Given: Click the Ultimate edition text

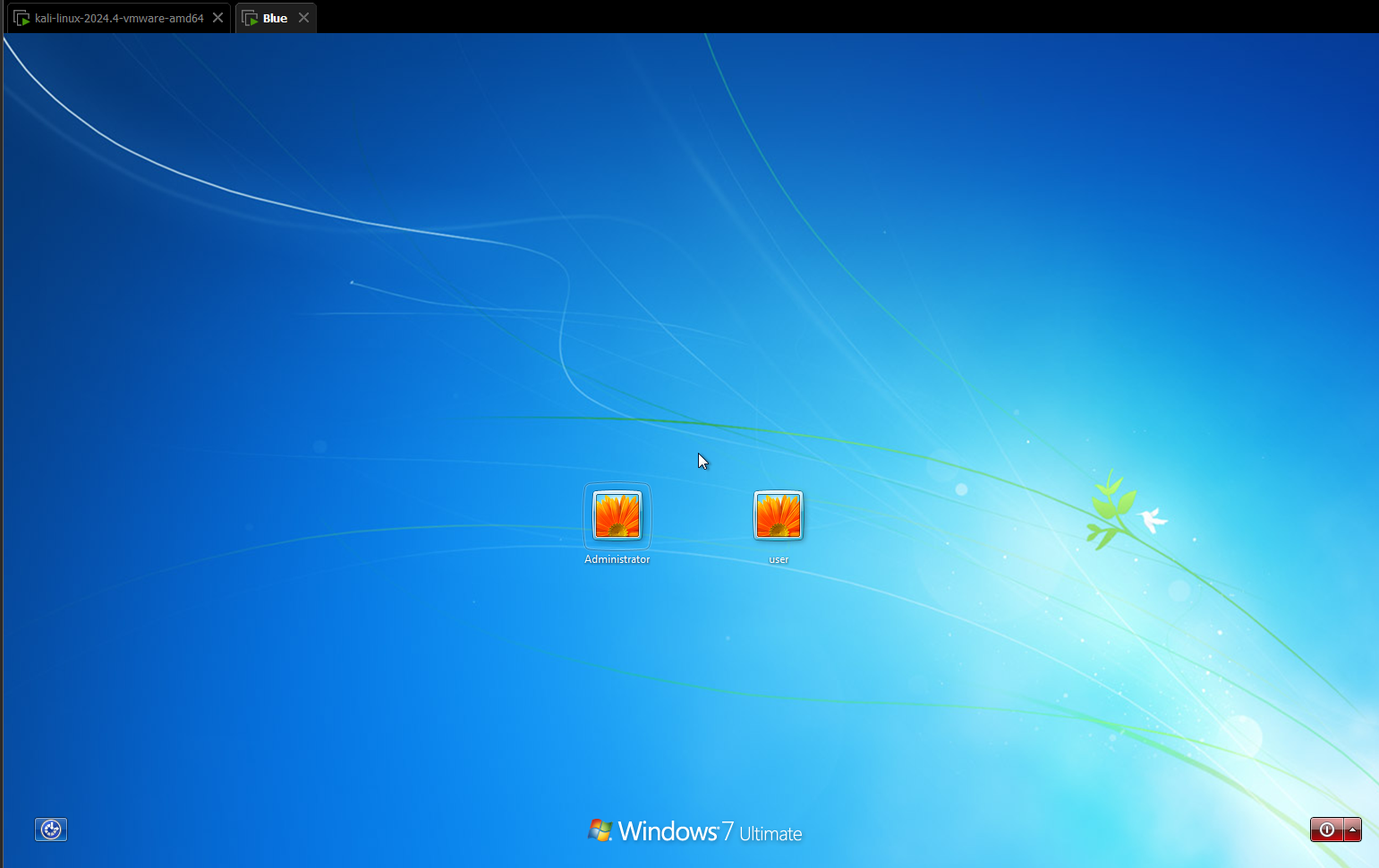Looking at the screenshot, I should tap(770, 834).
